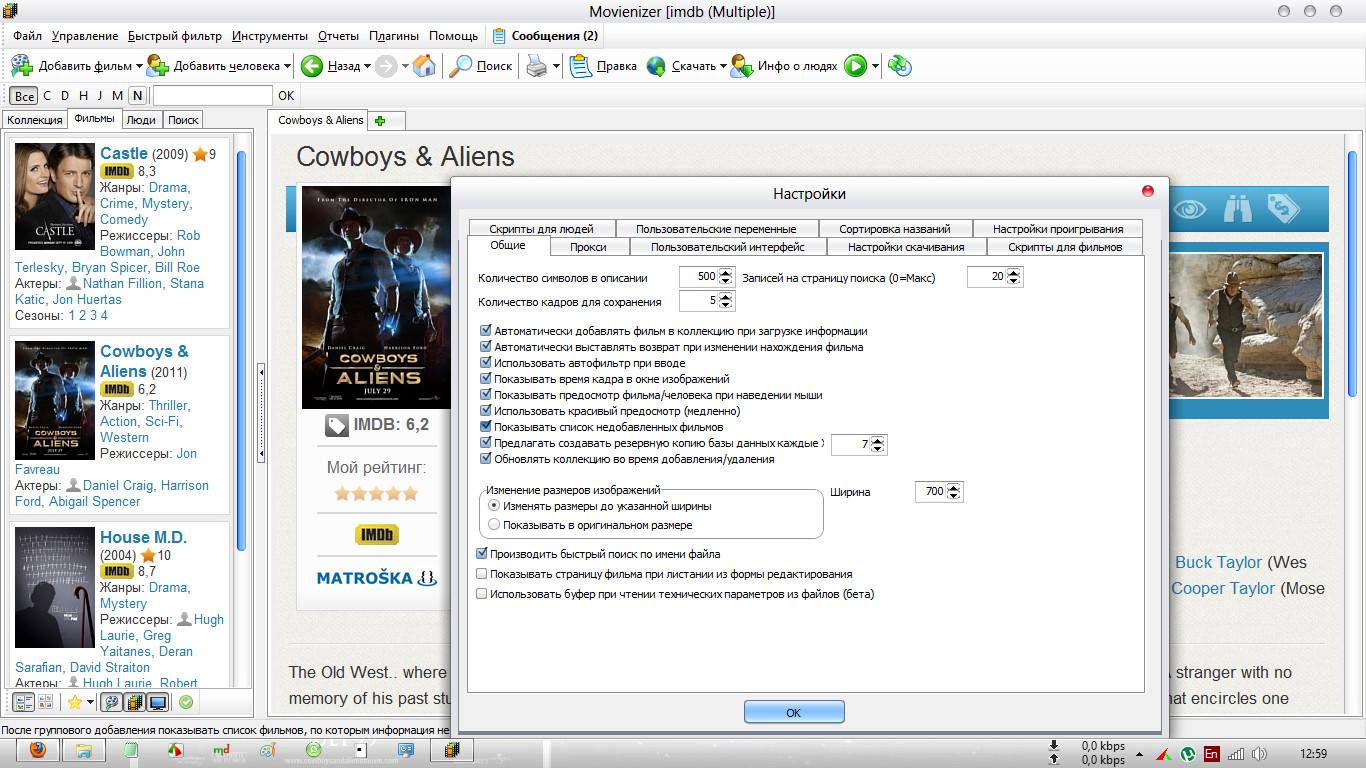The height and width of the screenshot is (768, 1366).
Task: Click the Правка edit clipboard icon
Action: pyautogui.click(x=580, y=66)
